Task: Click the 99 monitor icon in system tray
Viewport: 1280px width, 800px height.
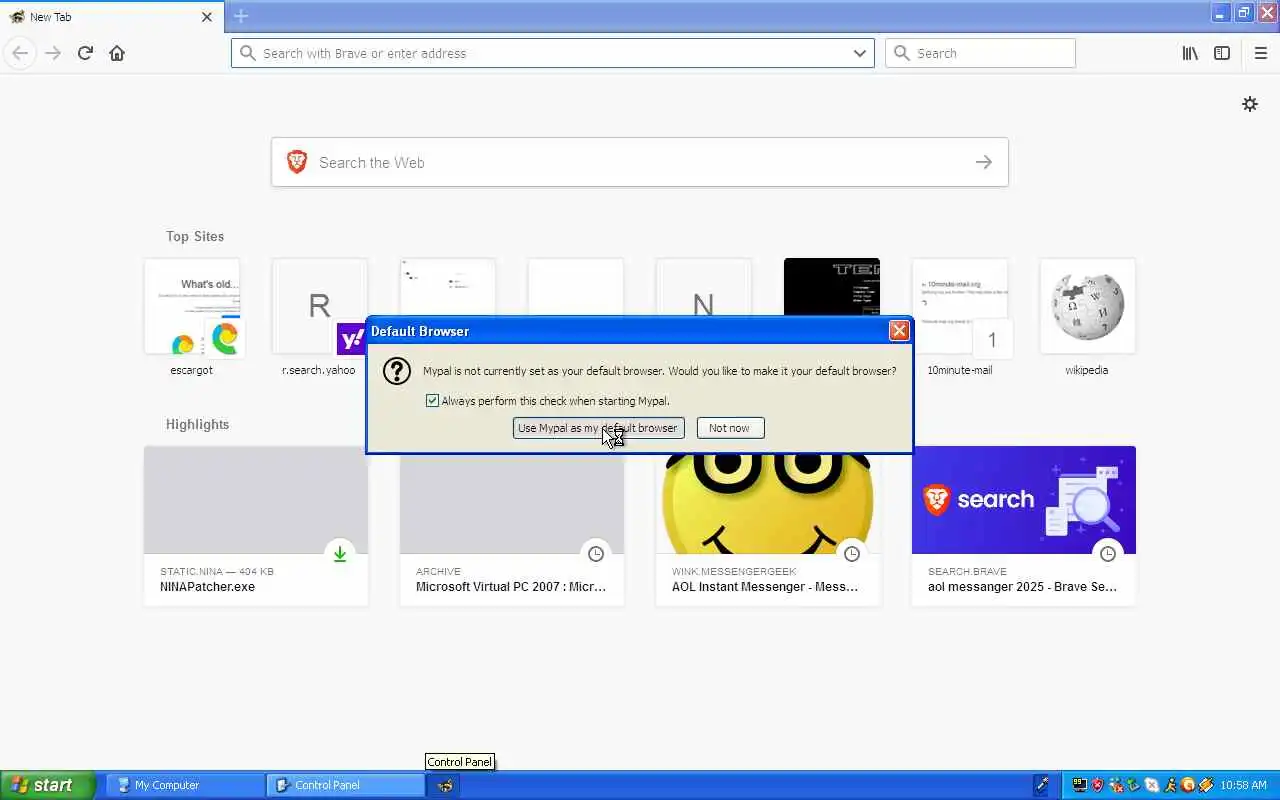Action: (1080, 785)
